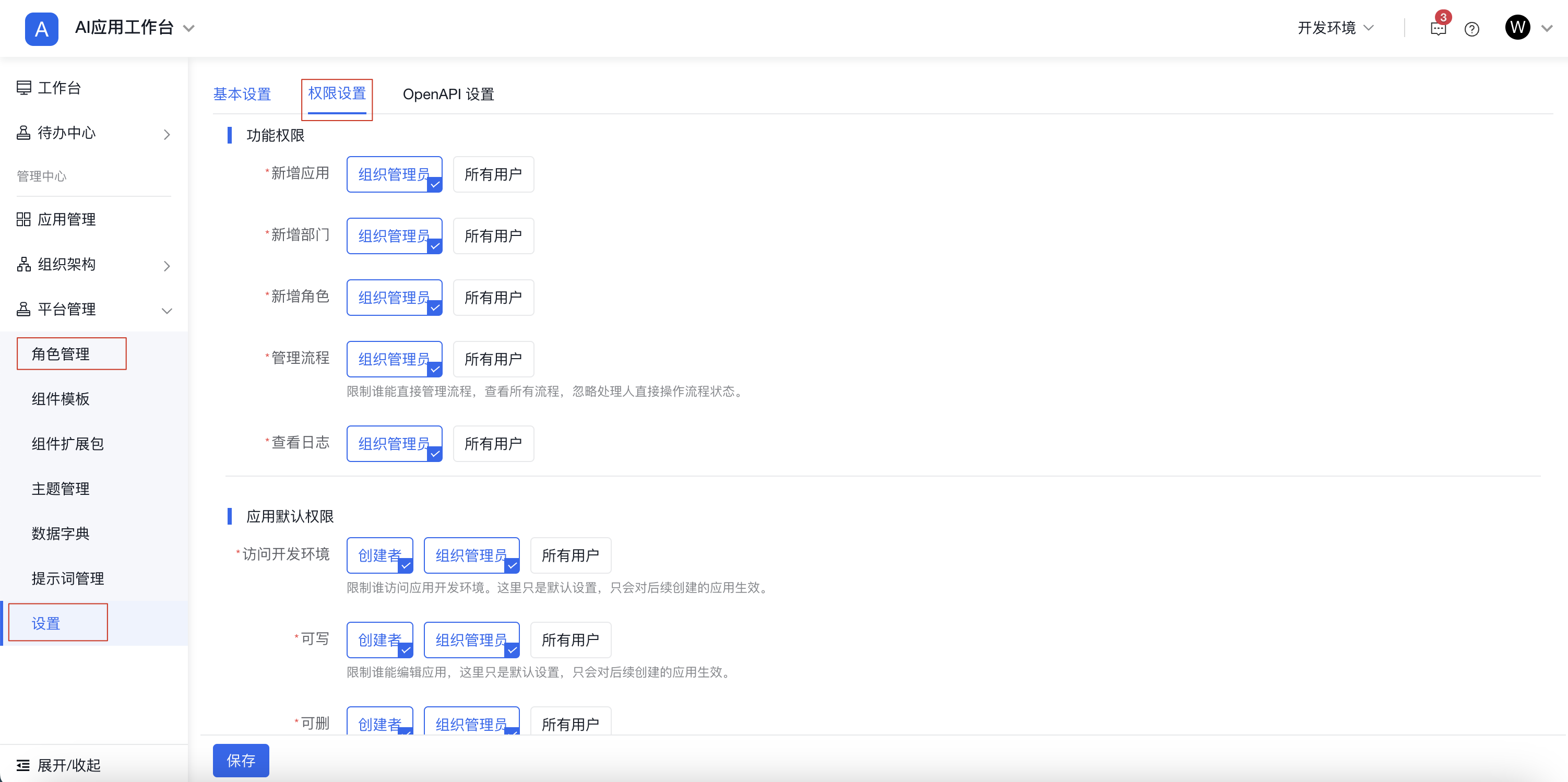Switch to the 权限设置 tab
1568x782 pixels.
pos(337,93)
